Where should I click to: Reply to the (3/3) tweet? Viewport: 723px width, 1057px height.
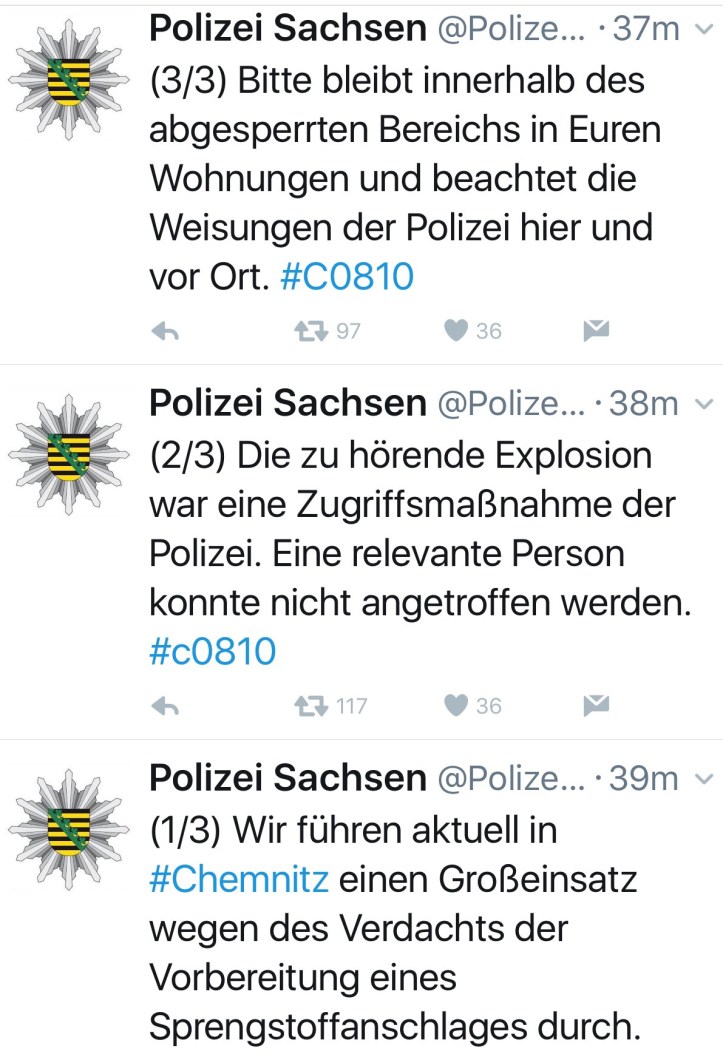(164, 330)
